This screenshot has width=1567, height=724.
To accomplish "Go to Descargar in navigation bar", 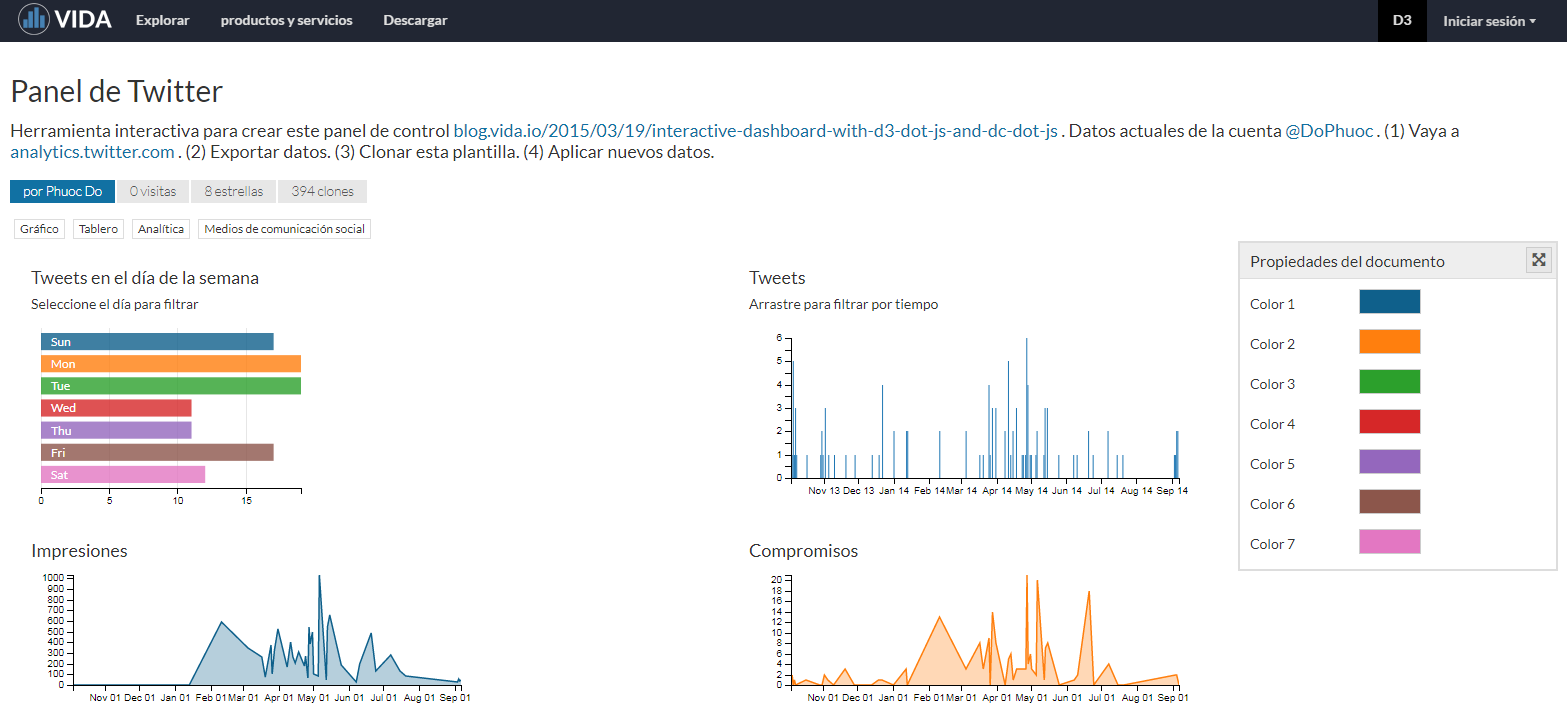I will coord(415,21).
